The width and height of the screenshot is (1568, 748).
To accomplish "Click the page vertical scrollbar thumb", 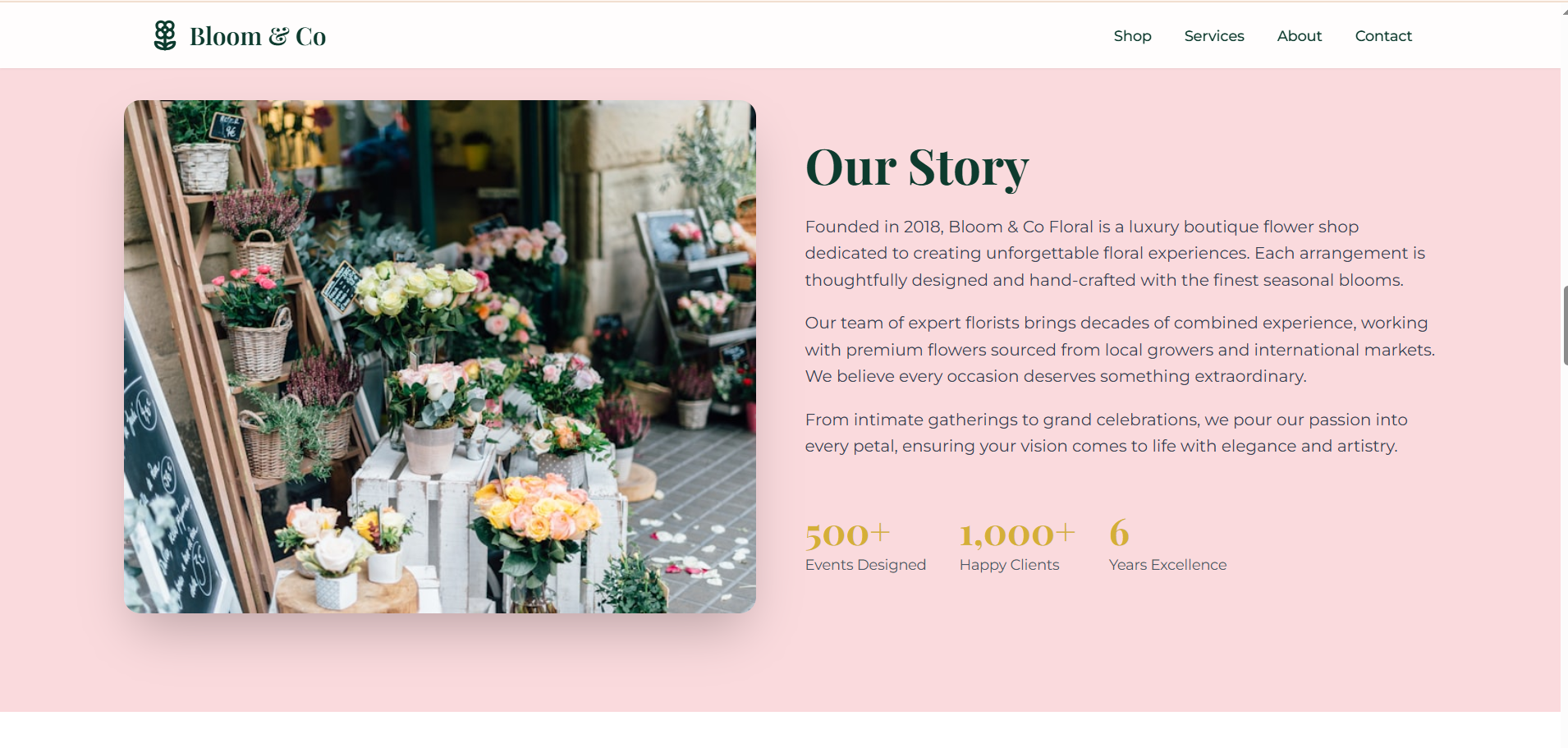I will (x=1565, y=325).
